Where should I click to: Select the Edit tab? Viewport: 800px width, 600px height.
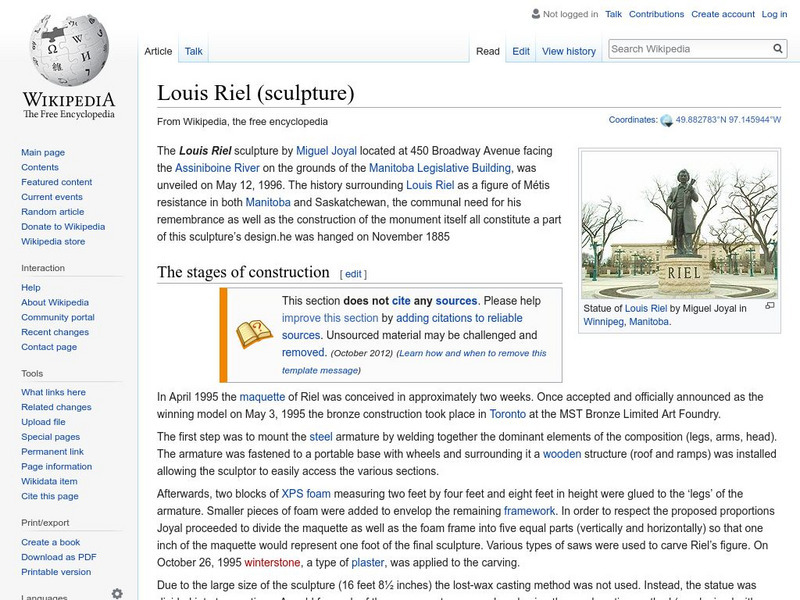coord(521,50)
